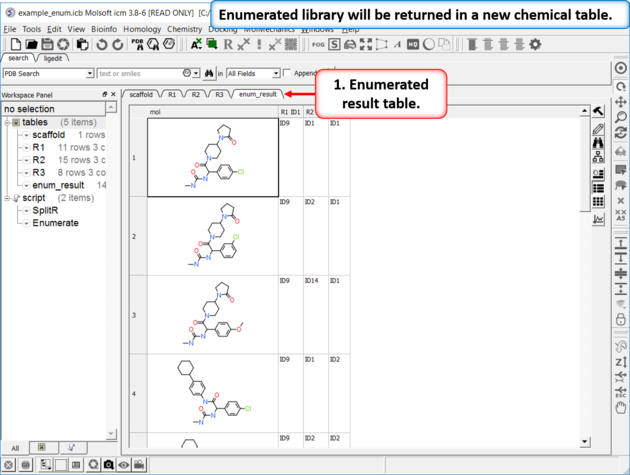The image size is (630, 475).
Task: Toggle the Append checkbox in search bar
Action: click(x=288, y=73)
